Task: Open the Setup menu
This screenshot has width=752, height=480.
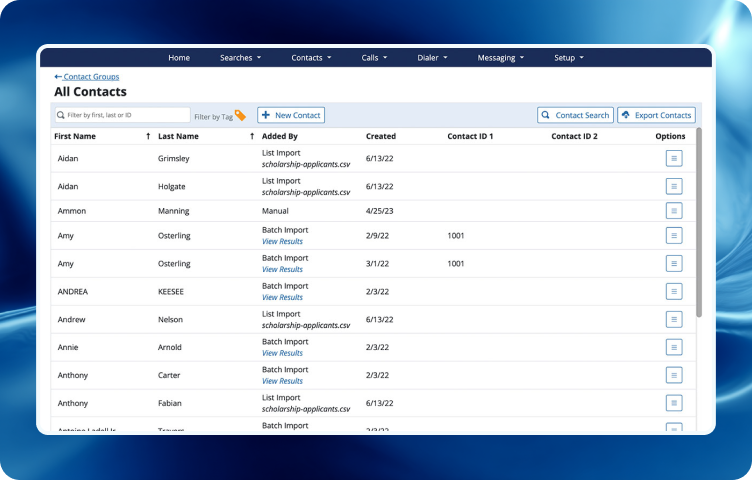Action: point(568,58)
